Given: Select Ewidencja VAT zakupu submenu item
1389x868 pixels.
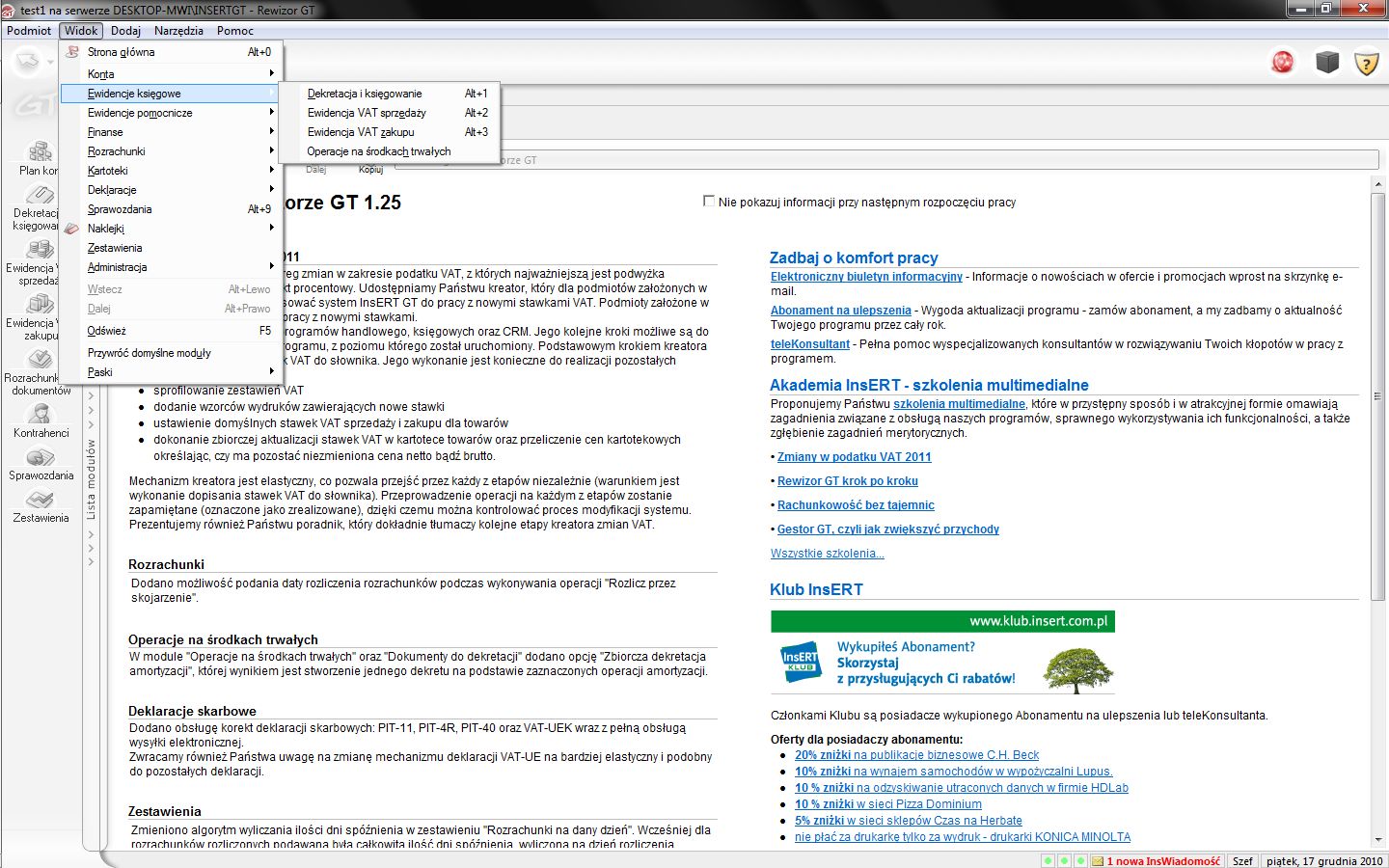Looking at the screenshot, I should click(390, 132).
